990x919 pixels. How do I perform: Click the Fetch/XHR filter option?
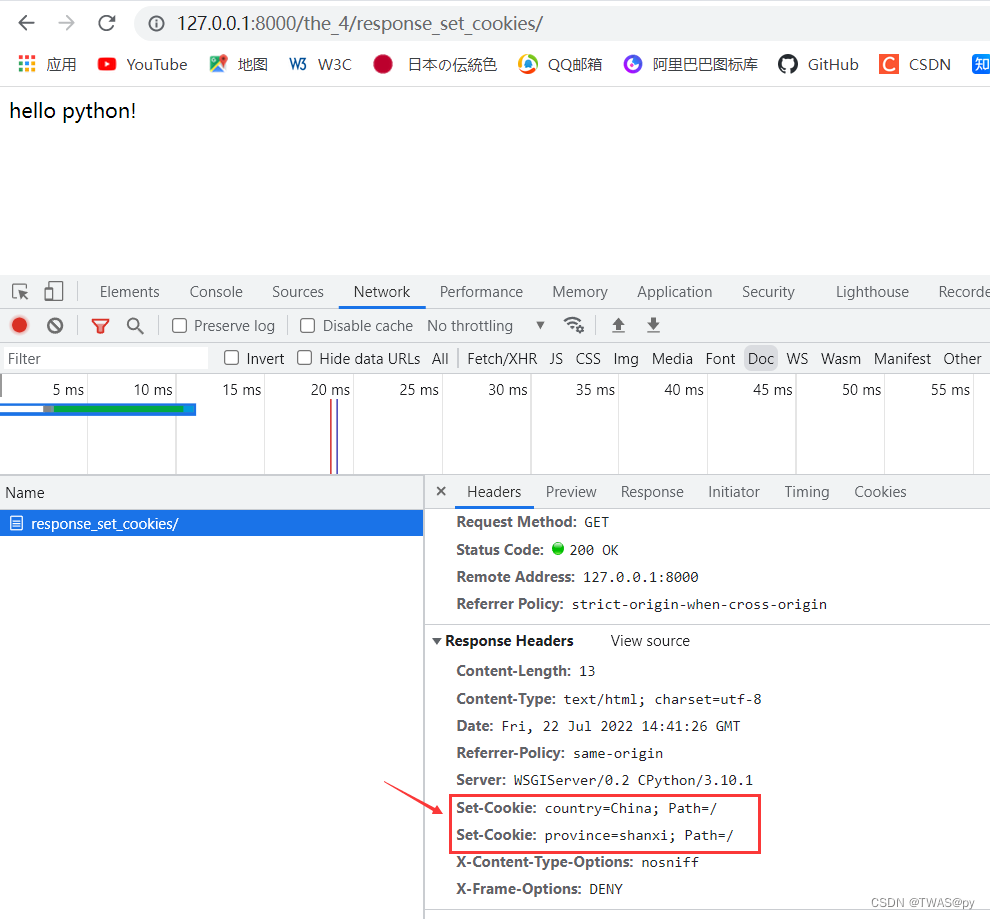[x=501, y=358]
